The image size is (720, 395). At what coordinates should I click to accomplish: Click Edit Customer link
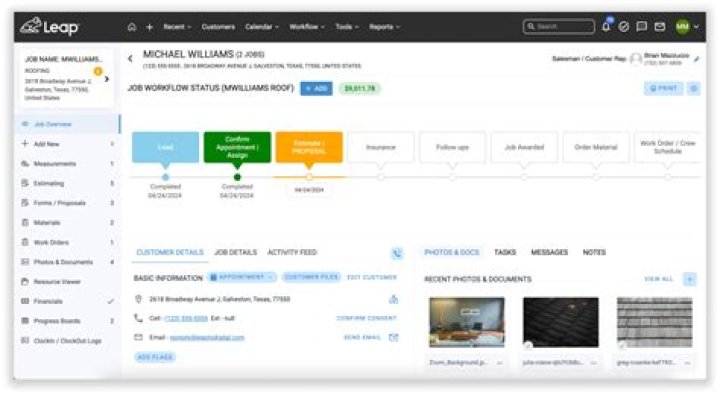pyautogui.click(x=371, y=277)
